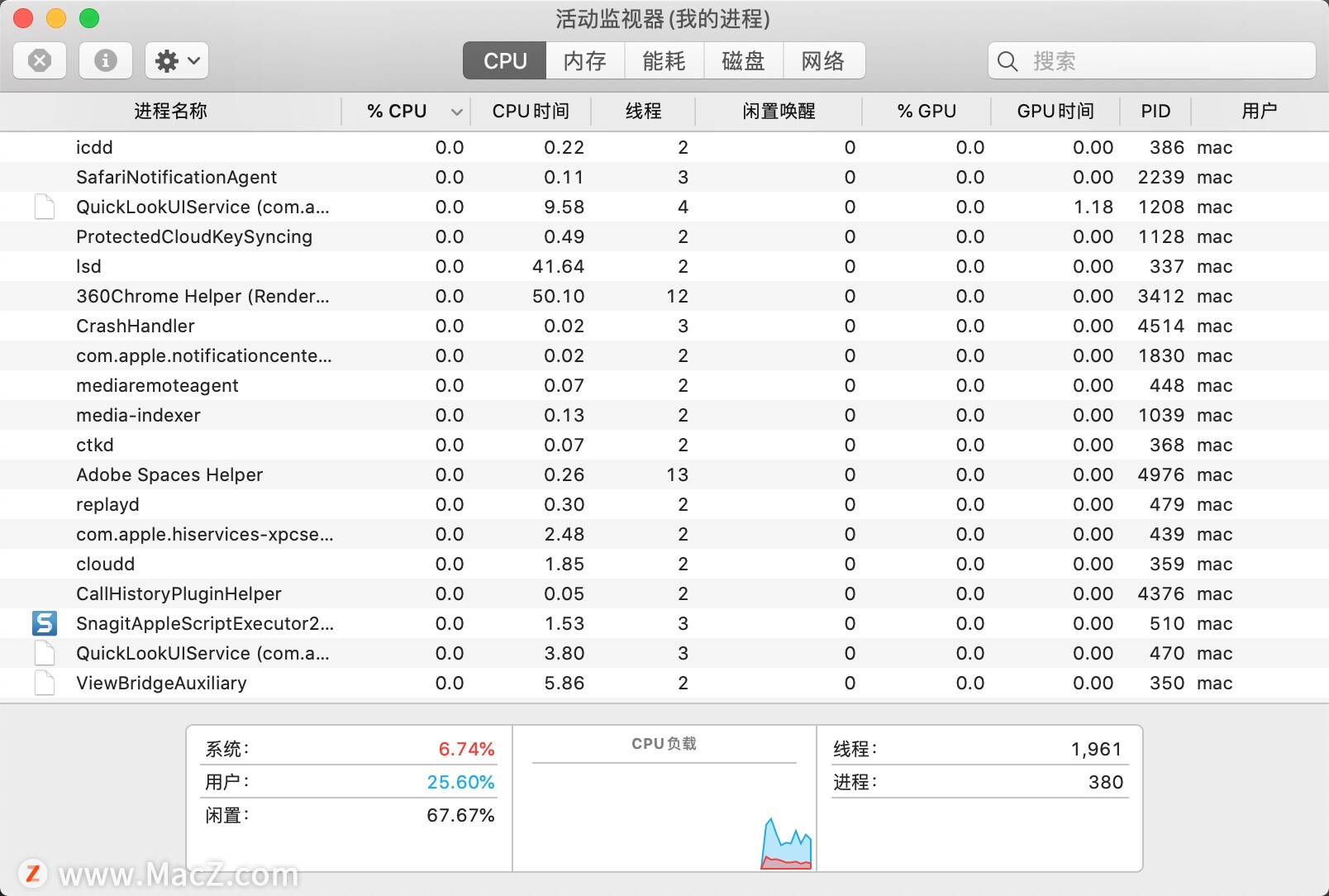The width and height of the screenshot is (1329, 896).
Task: Select the SnagitAppleScriptExecutor2... process name
Action: [x=205, y=623]
